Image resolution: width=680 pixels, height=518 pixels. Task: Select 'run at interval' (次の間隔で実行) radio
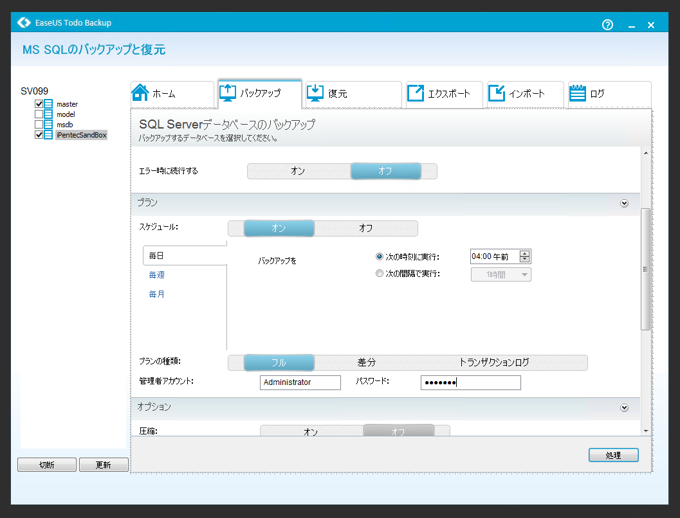click(x=379, y=273)
